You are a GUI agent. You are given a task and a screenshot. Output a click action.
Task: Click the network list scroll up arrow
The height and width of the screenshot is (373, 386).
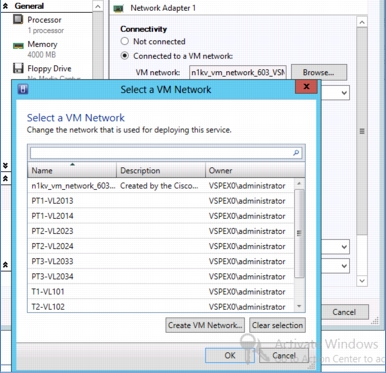[x=299, y=183]
